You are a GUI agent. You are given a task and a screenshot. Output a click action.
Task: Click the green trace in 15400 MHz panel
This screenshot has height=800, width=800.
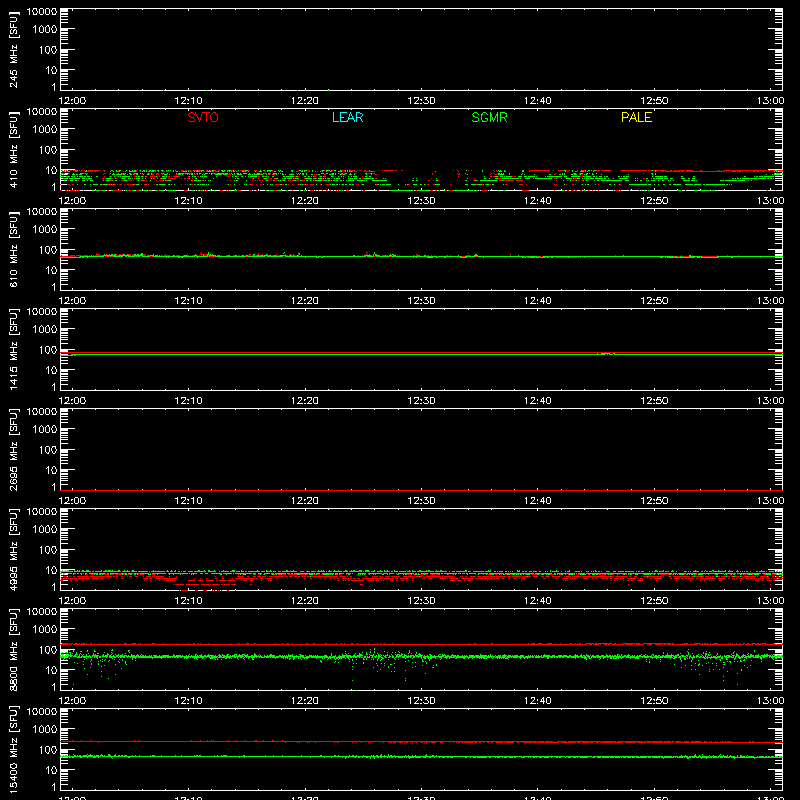[421, 757]
